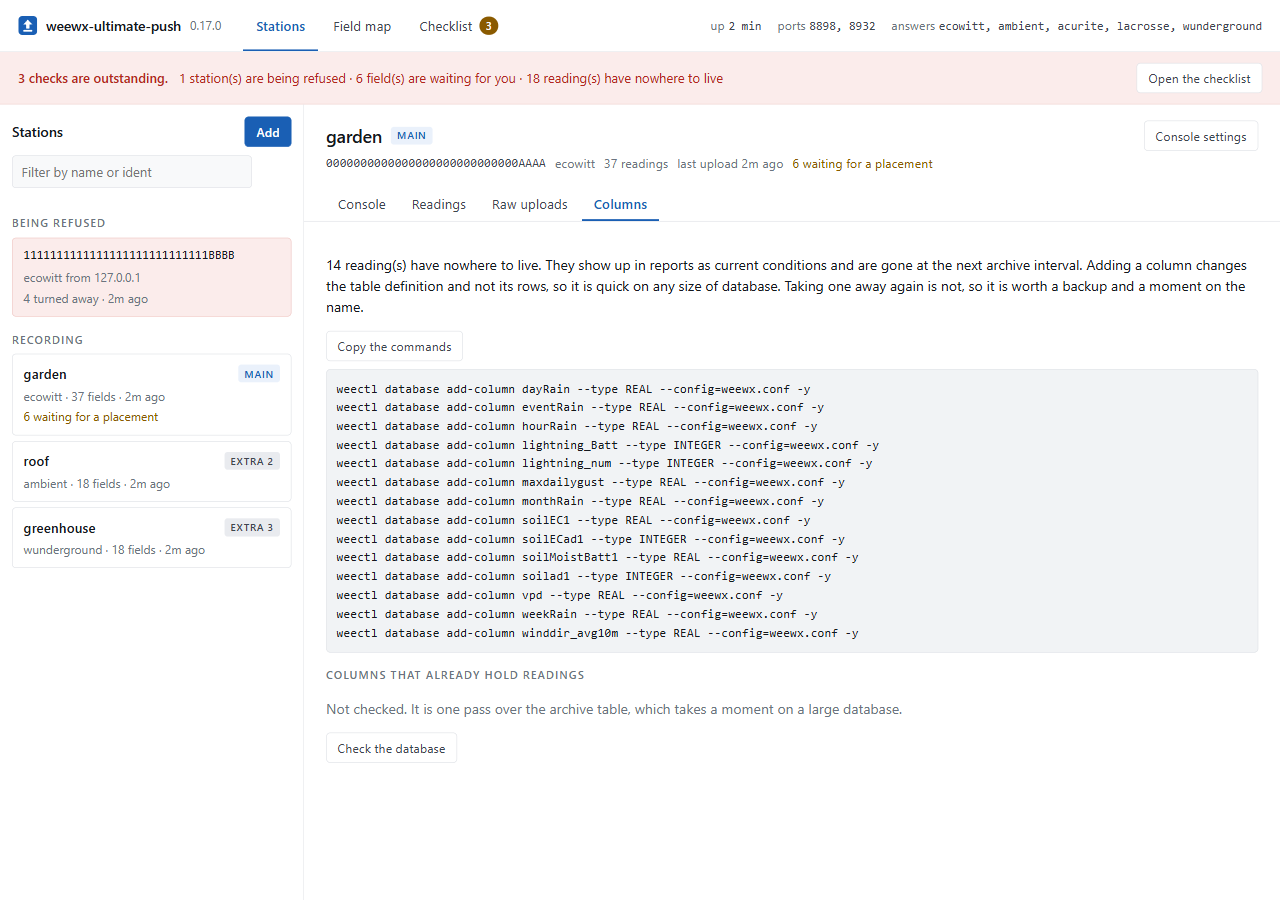Click the EXTRA 2 badge on roof
This screenshot has width=1280, height=900.
pyautogui.click(x=252, y=461)
